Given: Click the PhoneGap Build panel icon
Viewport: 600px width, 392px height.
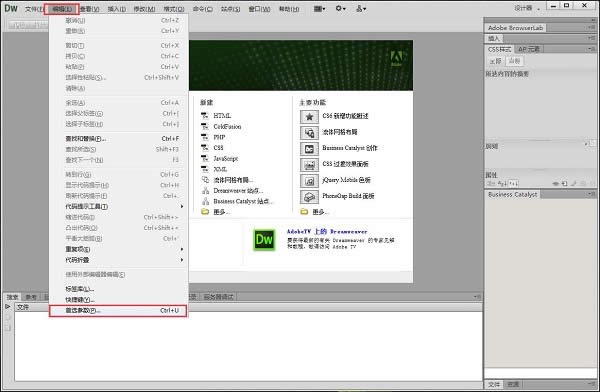Looking at the screenshot, I should 309,197.
